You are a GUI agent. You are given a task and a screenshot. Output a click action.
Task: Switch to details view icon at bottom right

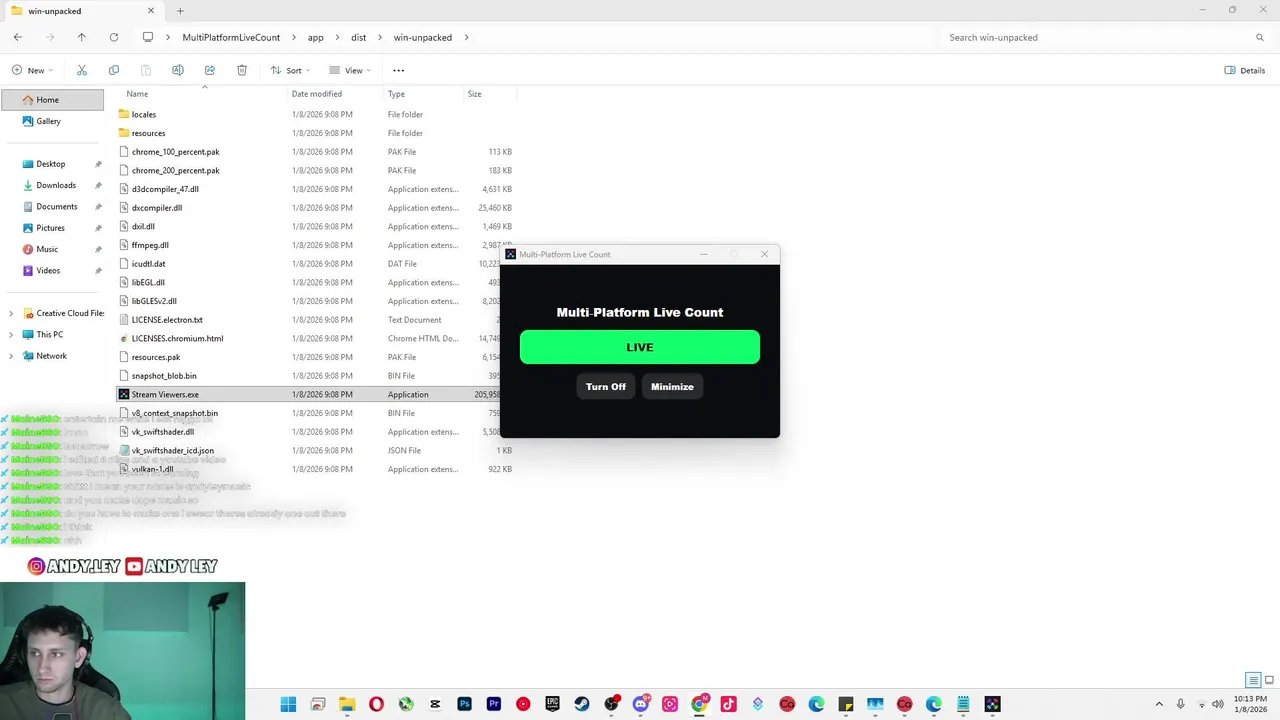(x=1253, y=680)
